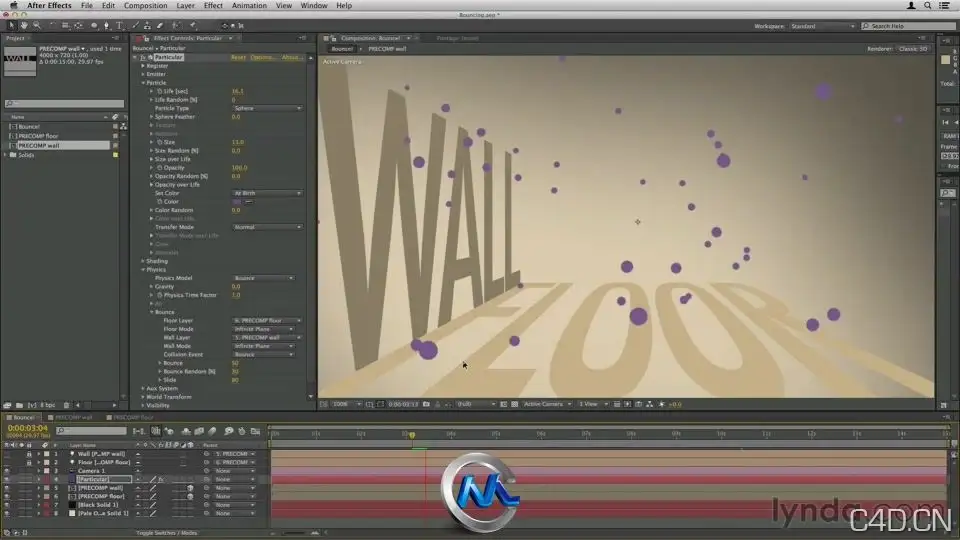Take a snapshot with camera icon
This screenshot has width=960, height=540.
click(x=426, y=404)
